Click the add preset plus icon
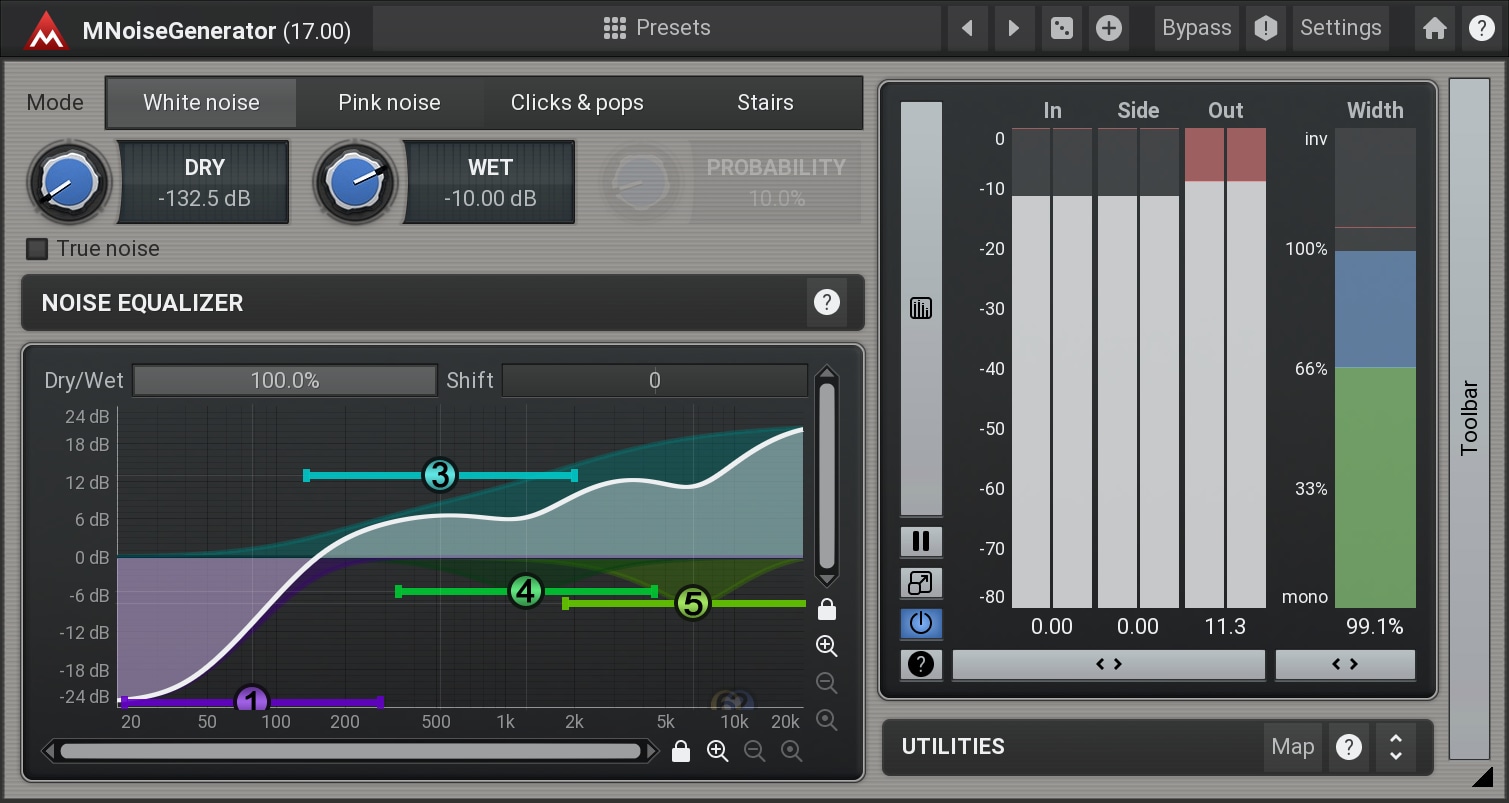 click(x=1108, y=28)
